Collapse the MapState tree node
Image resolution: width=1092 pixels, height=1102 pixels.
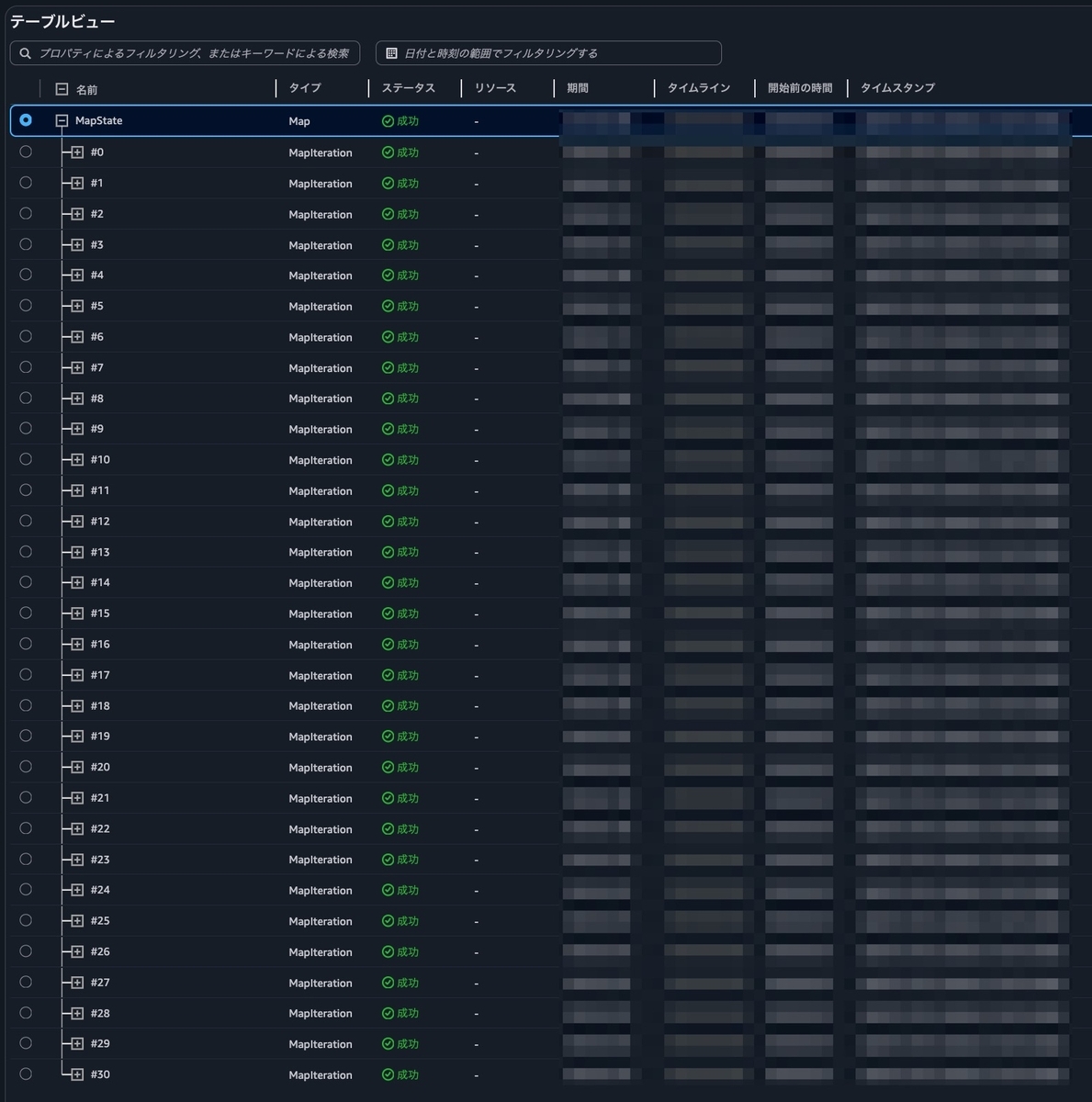coord(62,120)
